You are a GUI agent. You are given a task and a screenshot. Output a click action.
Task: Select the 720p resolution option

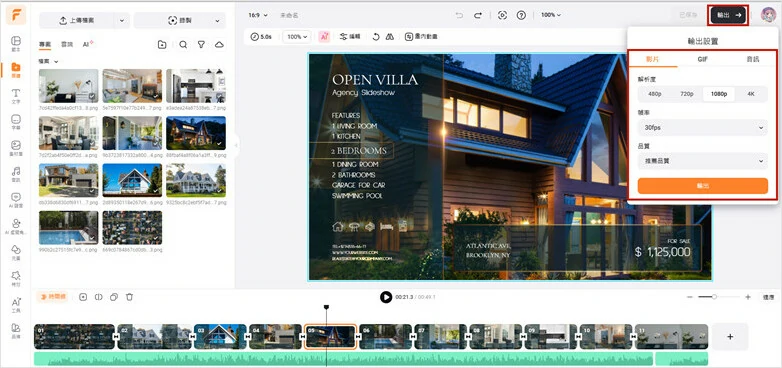point(687,94)
